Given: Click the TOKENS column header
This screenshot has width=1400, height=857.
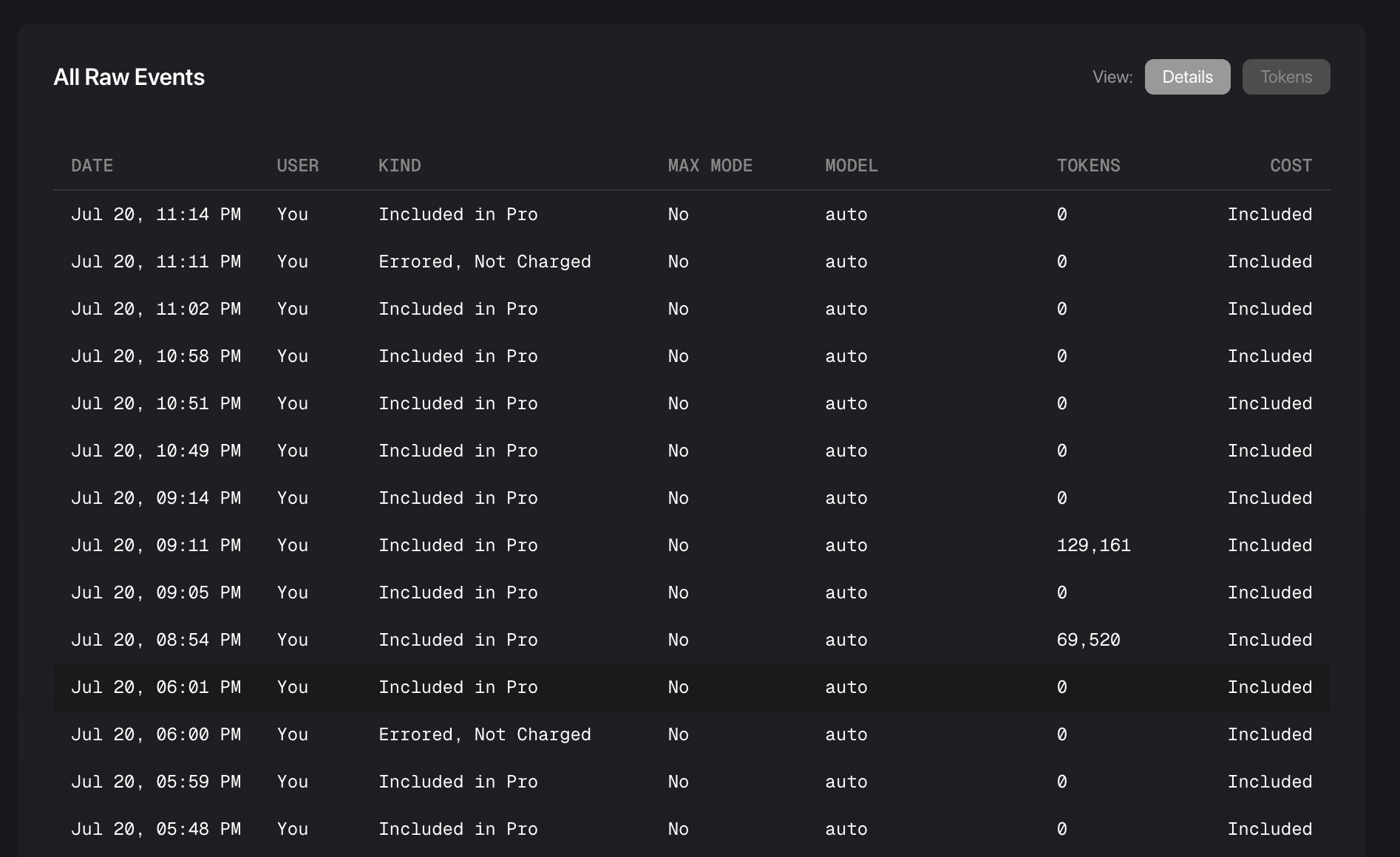Looking at the screenshot, I should click(x=1089, y=165).
